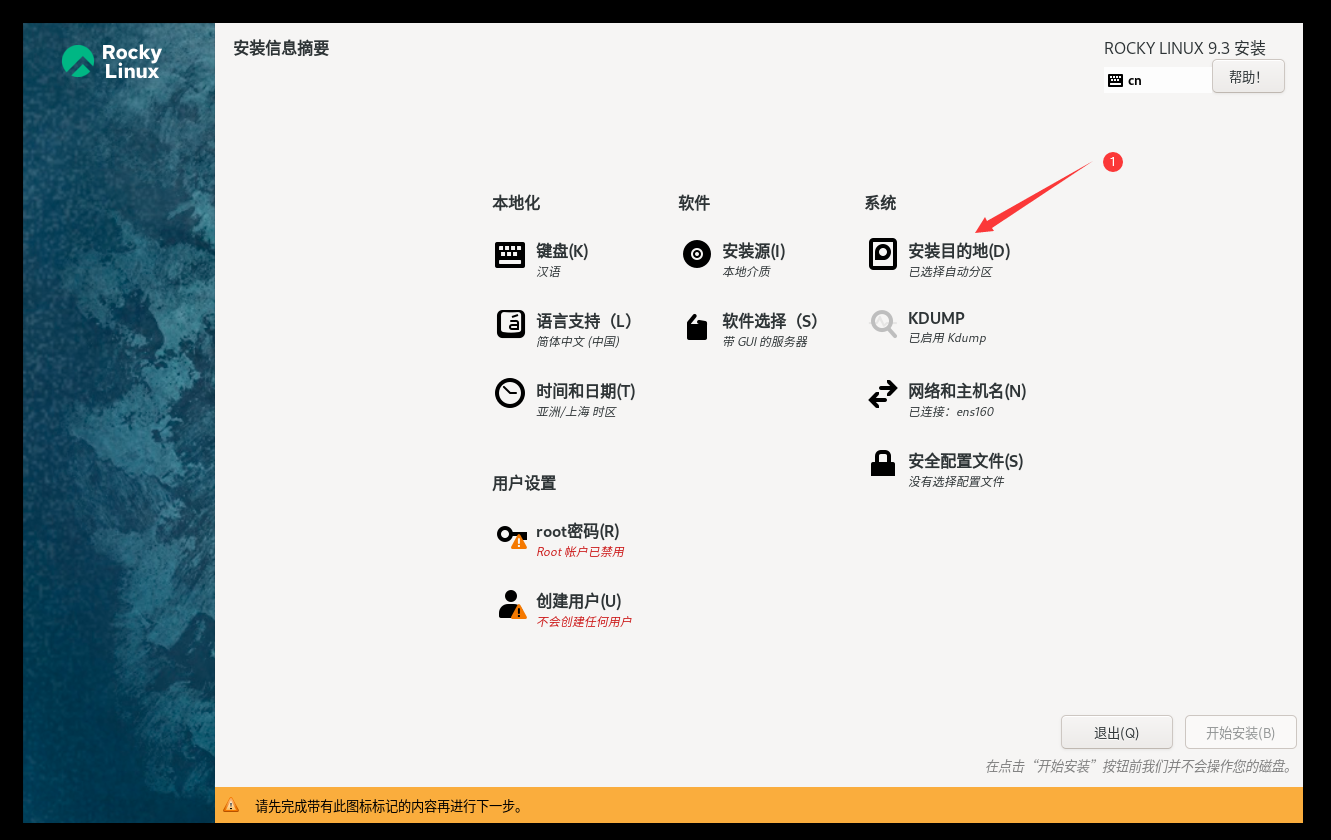Screen dimensions: 1331x840
Task: Open the padlock icon for 安全配置文件
Action: (883, 463)
